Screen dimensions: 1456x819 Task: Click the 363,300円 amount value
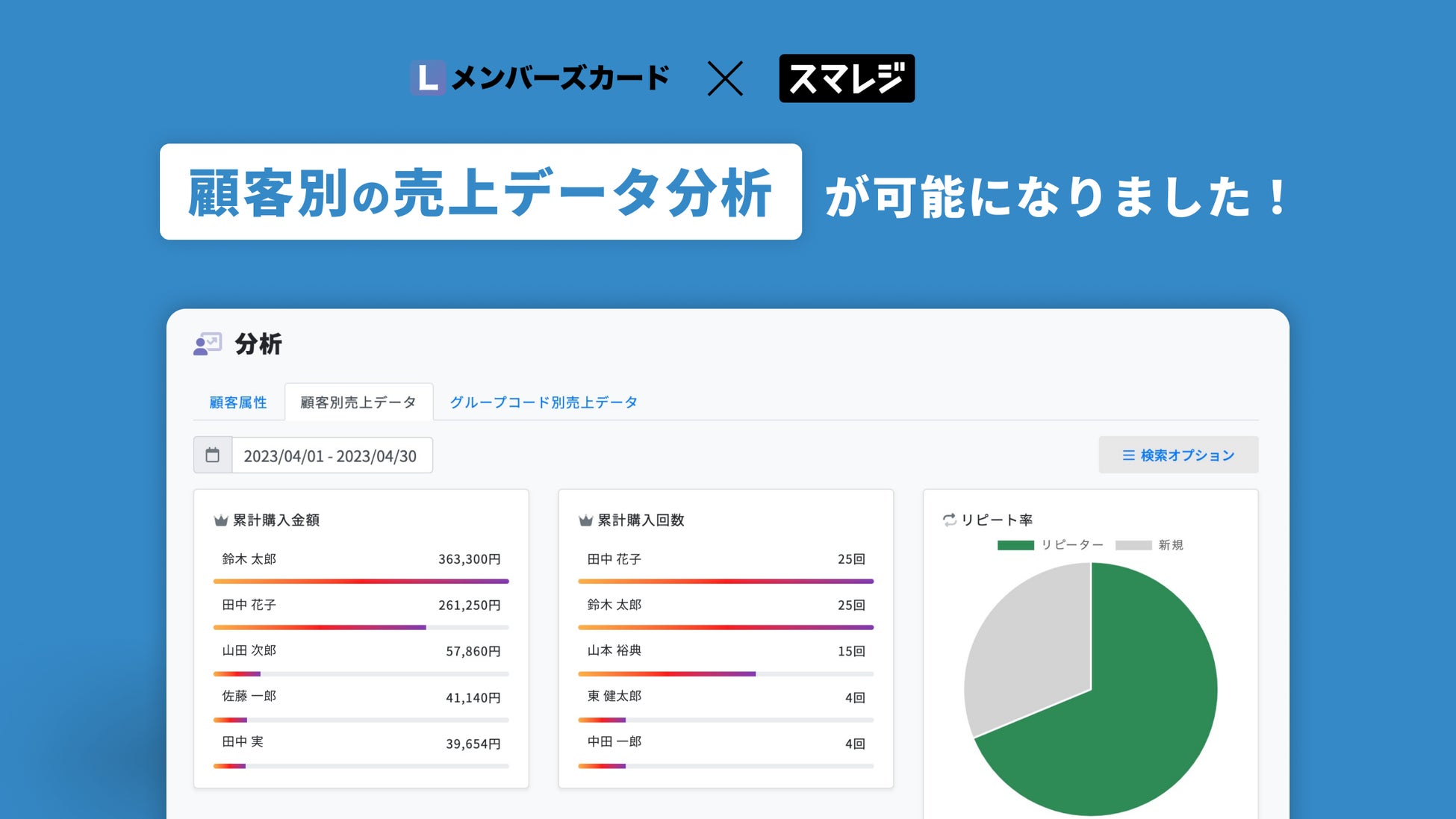click(x=470, y=559)
